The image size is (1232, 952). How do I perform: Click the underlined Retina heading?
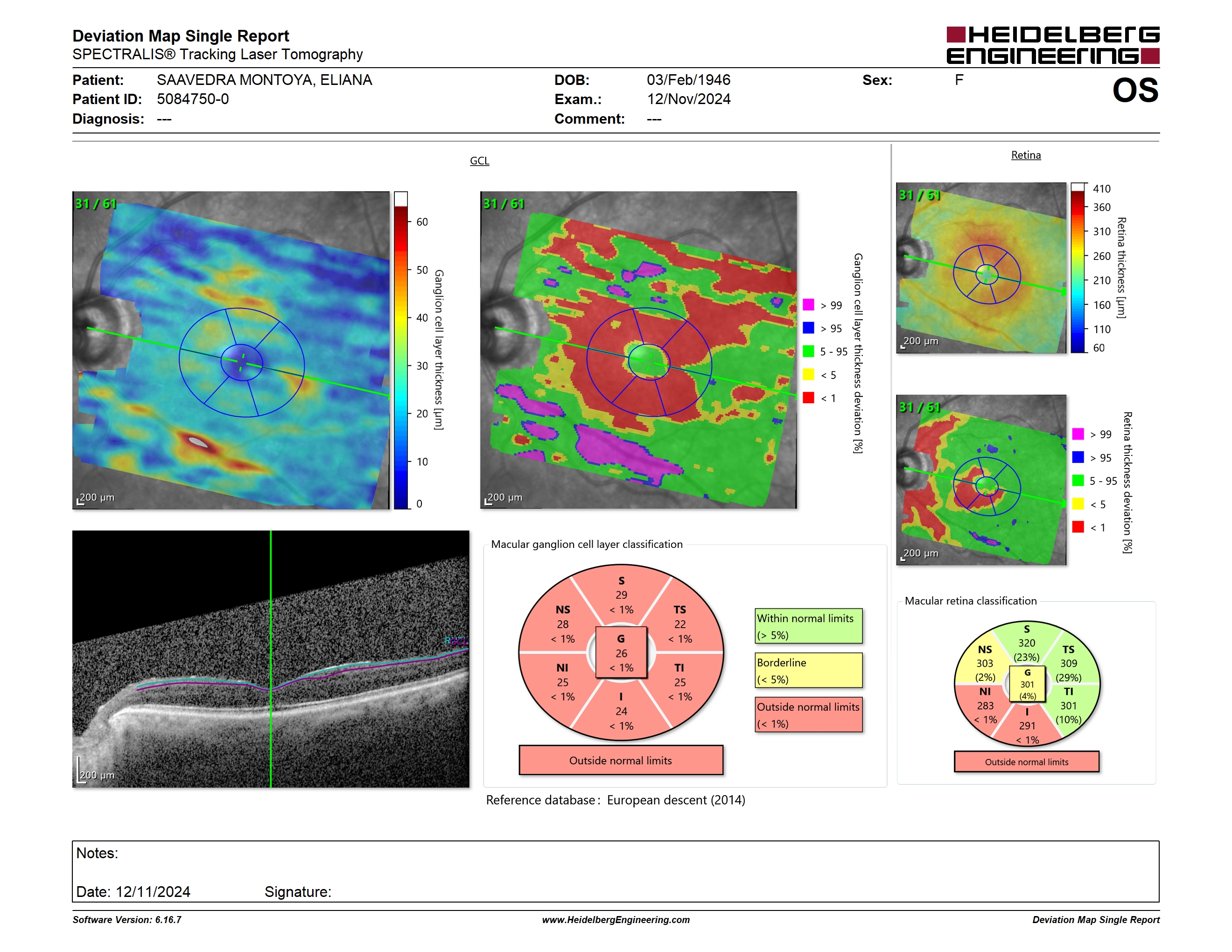1026,155
